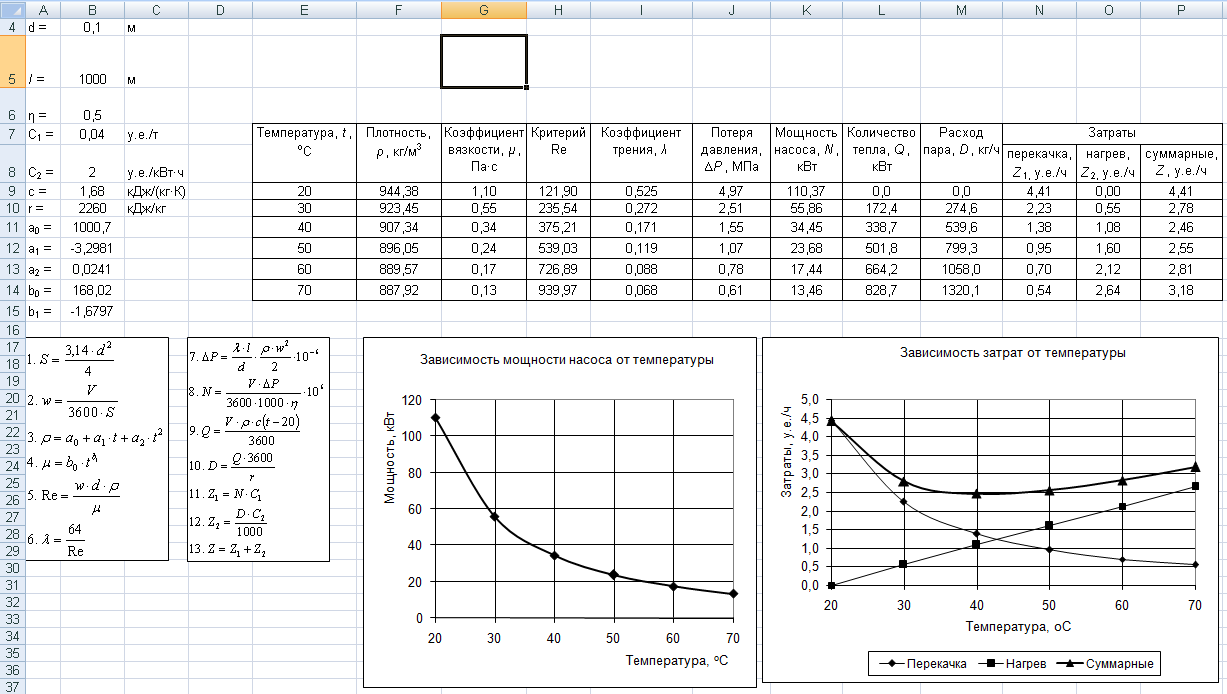Click pressure loss value 4,97
The image size is (1227, 694).
pyautogui.click(x=730, y=190)
